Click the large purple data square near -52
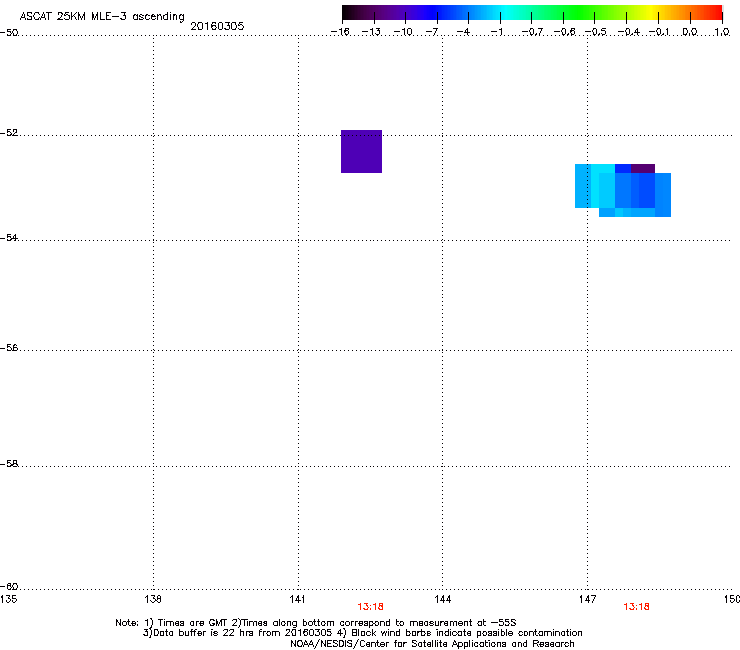This screenshot has height=650, width=740. (x=362, y=152)
